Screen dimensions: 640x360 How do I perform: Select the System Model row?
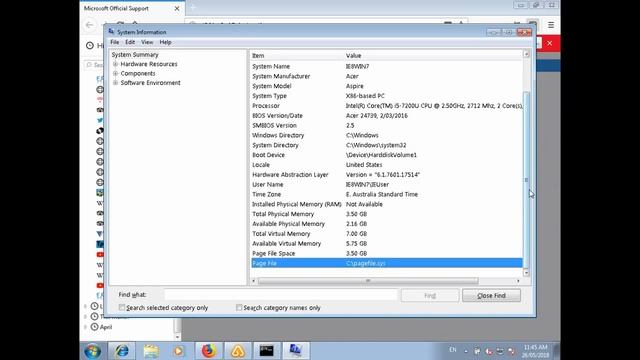click(x=387, y=86)
